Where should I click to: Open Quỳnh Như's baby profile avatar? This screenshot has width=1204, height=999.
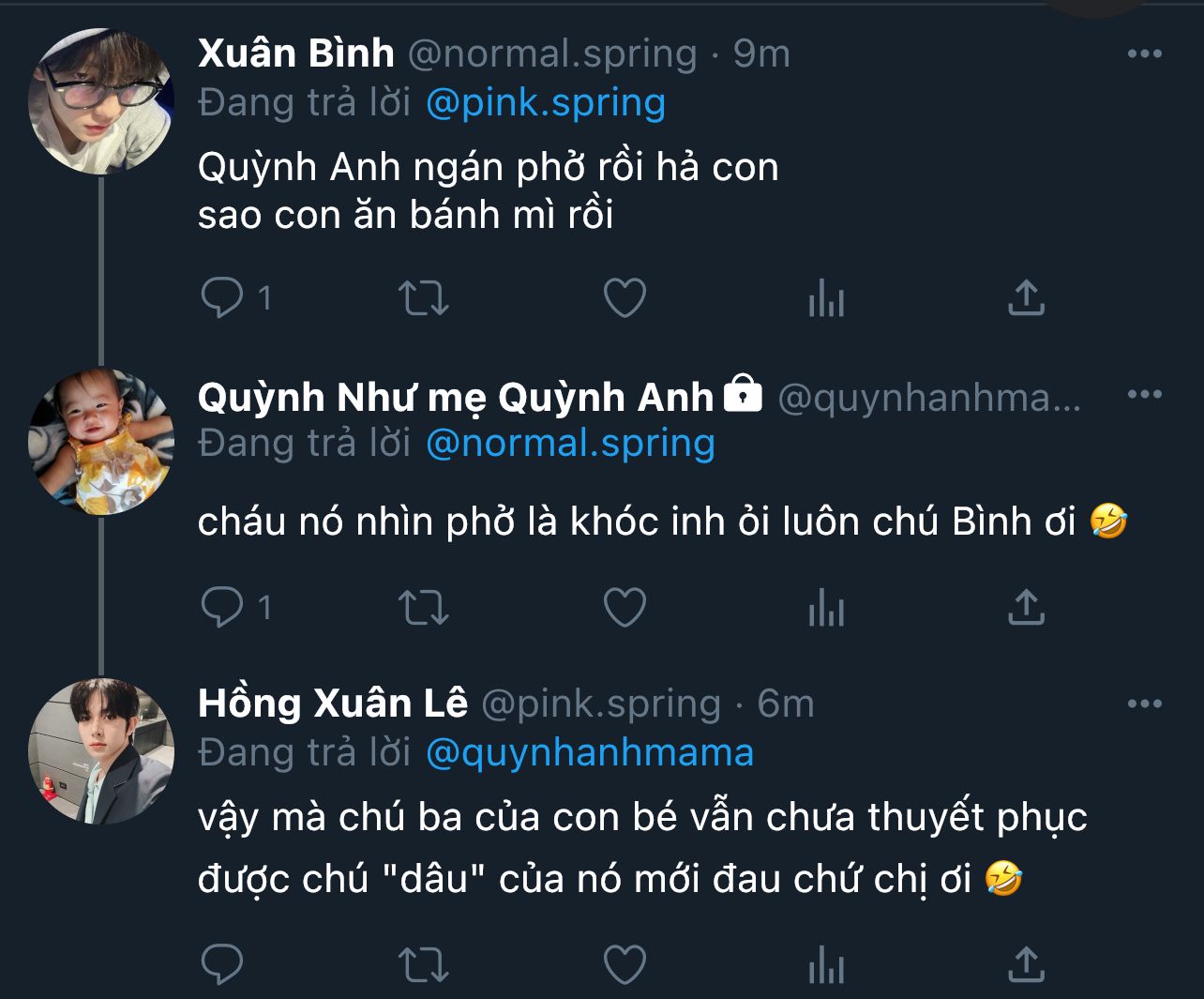101,442
